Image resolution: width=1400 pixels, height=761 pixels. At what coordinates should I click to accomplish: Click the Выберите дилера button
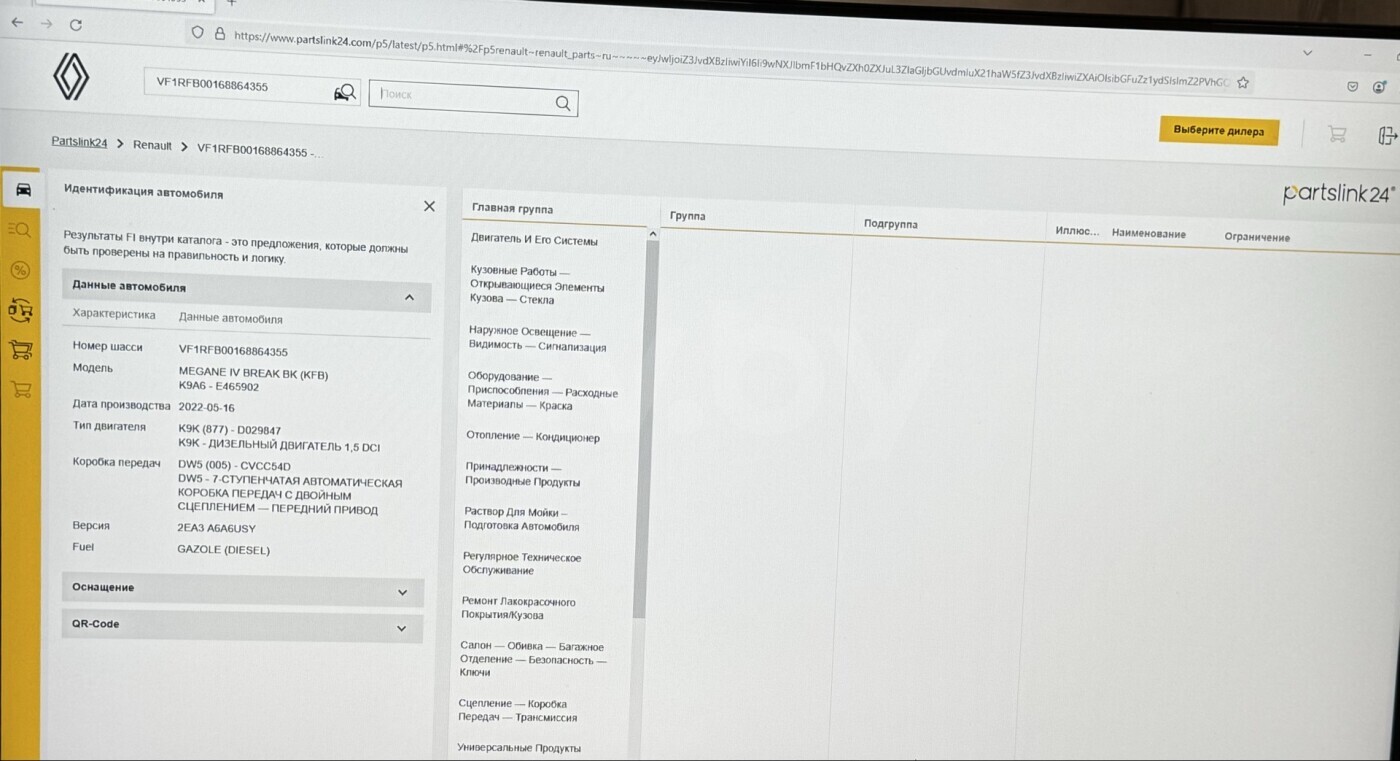(x=1219, y=130)
